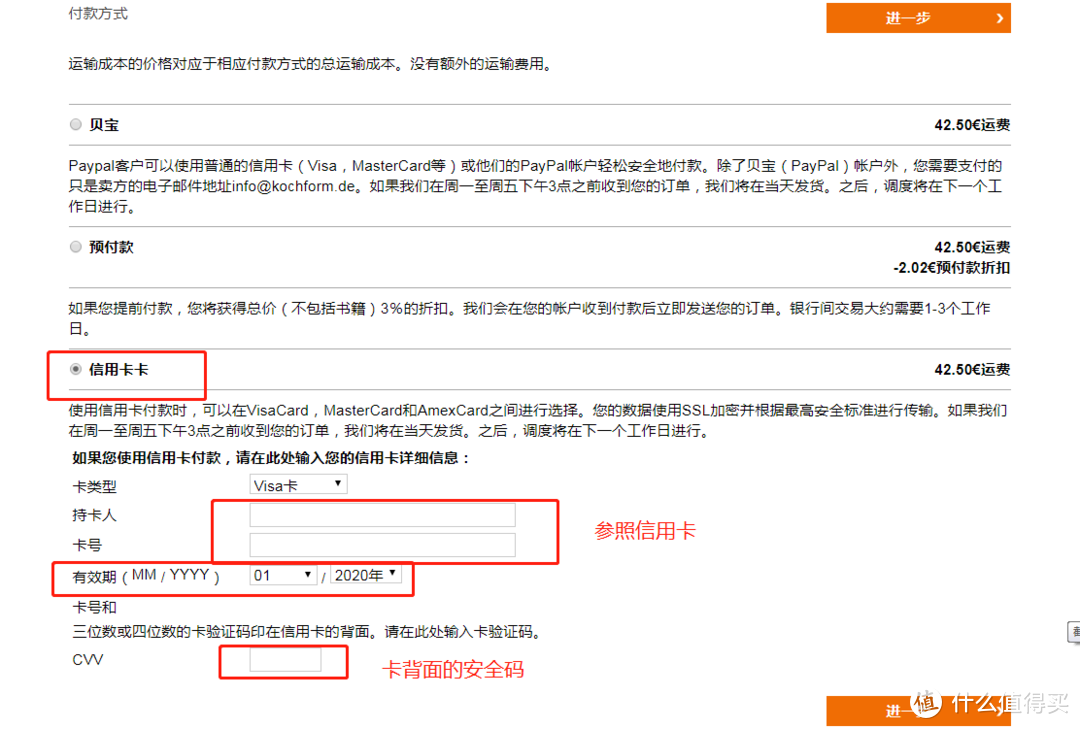Open the Visa卡 card type dropdown

click(x=298, y=485)
